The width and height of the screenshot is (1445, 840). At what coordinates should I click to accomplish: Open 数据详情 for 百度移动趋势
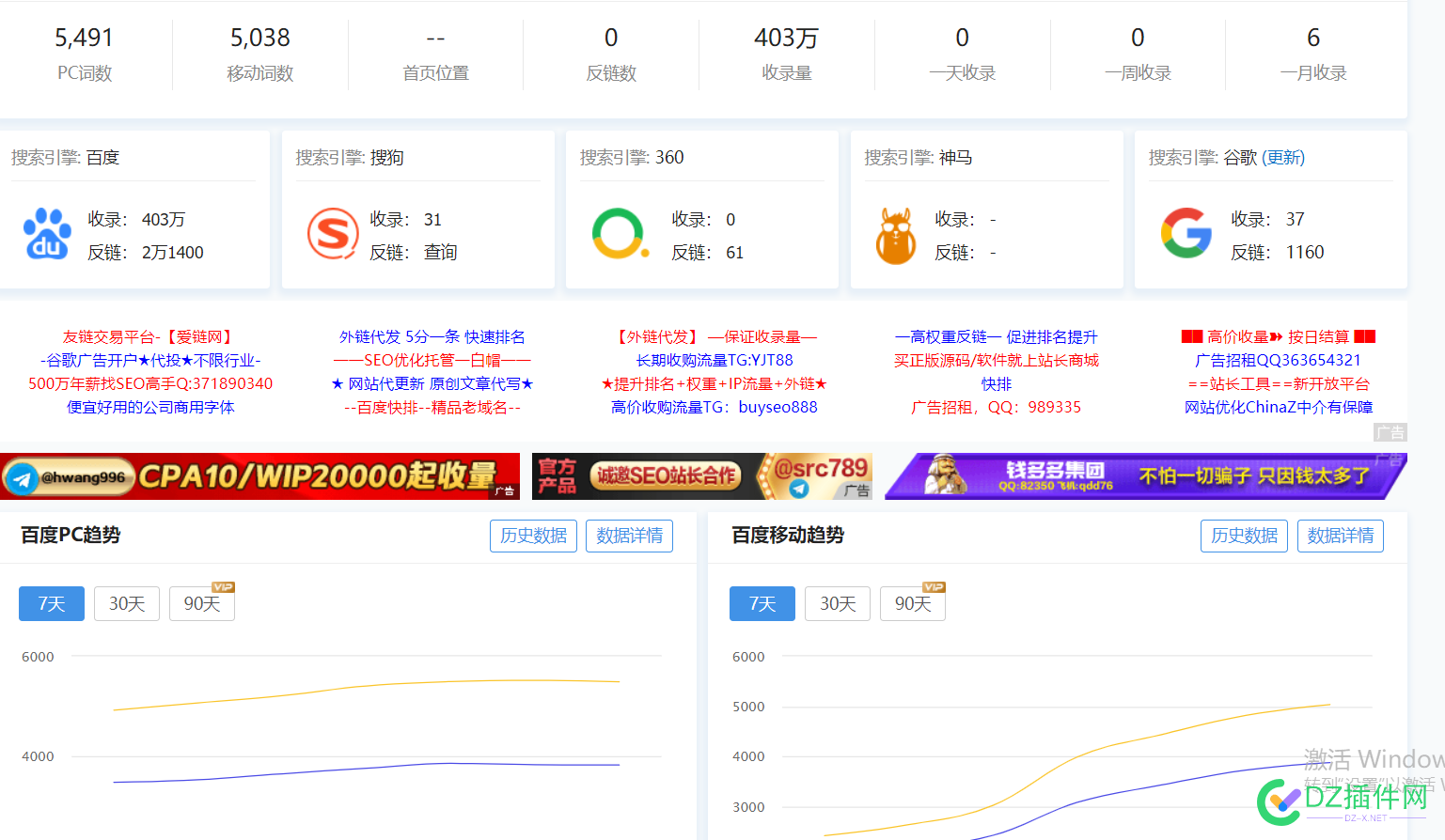(x=1340, y=536)
